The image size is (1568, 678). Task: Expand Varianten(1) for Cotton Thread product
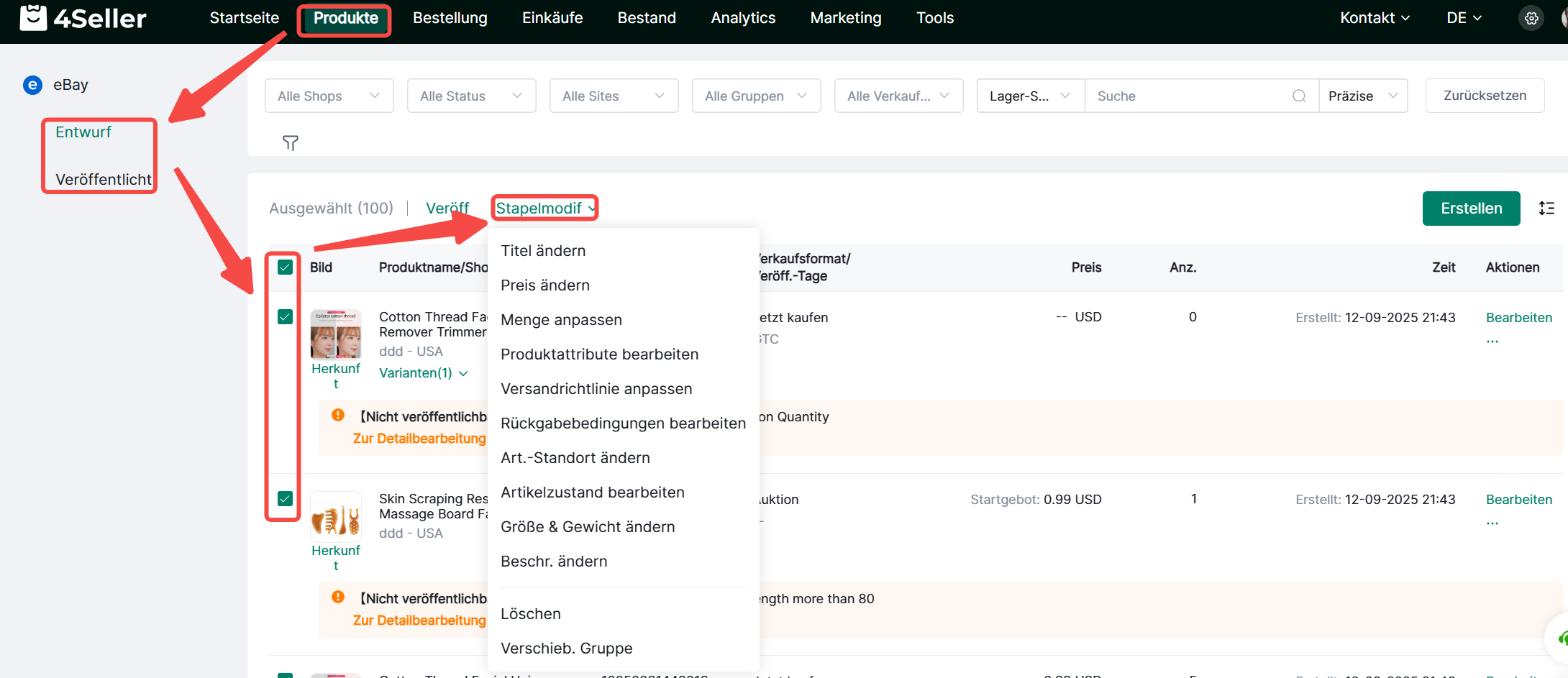[423, 373]
